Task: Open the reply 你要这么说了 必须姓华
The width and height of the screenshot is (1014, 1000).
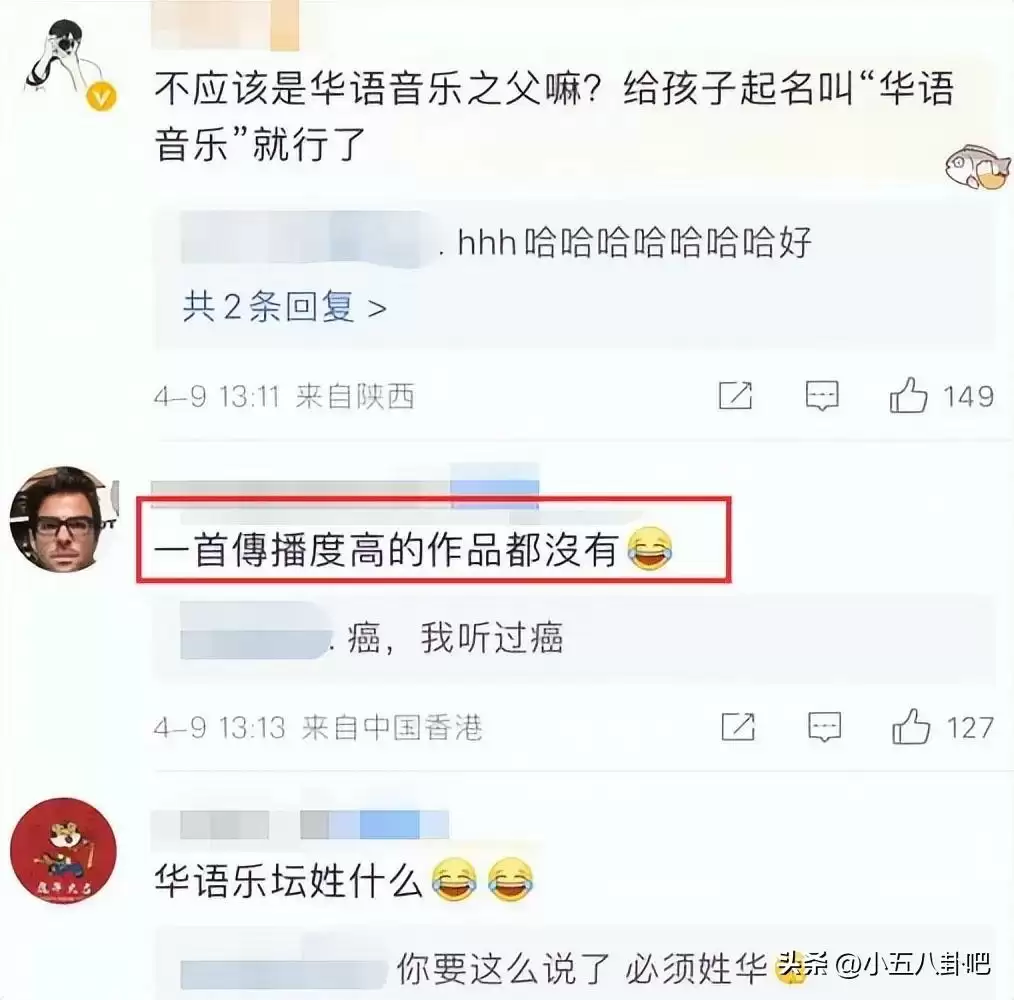Action: 582,968
